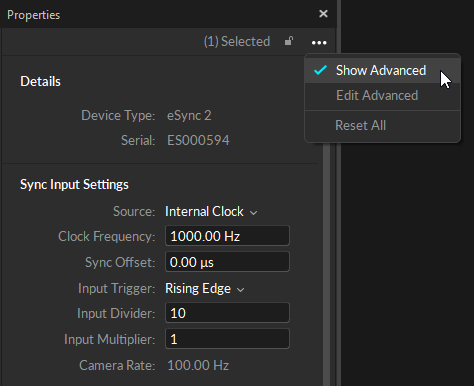The width and height of the screenshot is (474, 386).
Task: Click the Device Type eSync 2 value
Action: 189,116
